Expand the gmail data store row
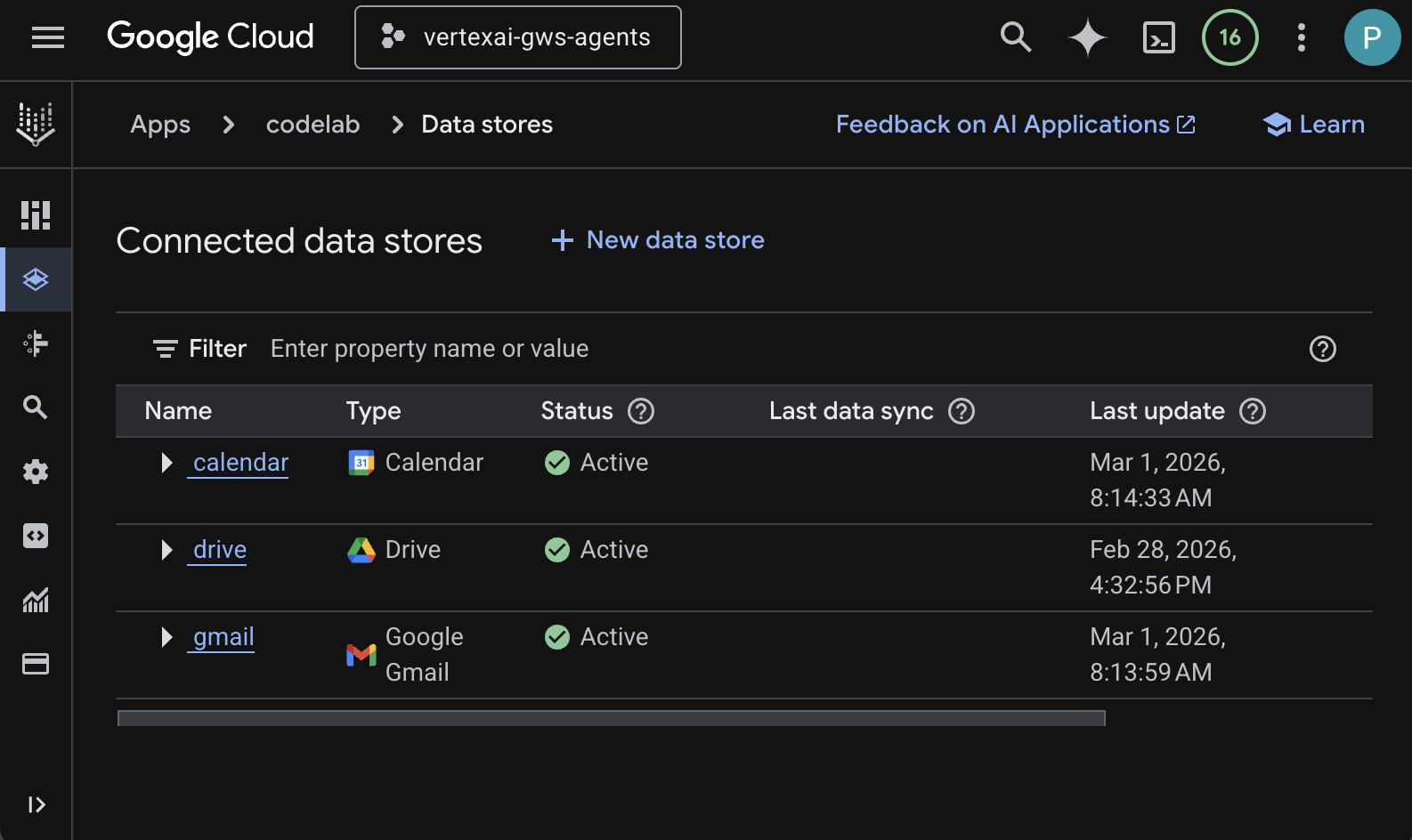This screenshot has width=1412, height=840. 166,637
